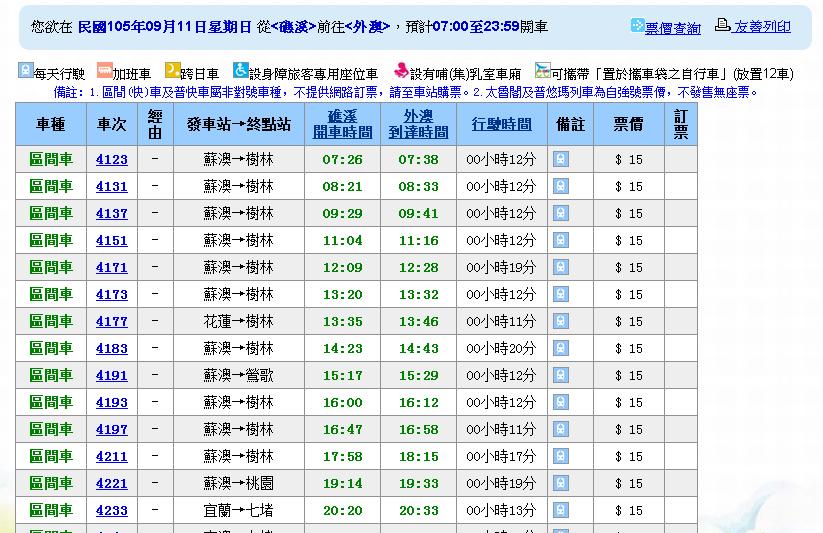Select route 花蓮→樹林 cell
The width and height of the screenshot is (823, 533).
click(x=239, y=321)
